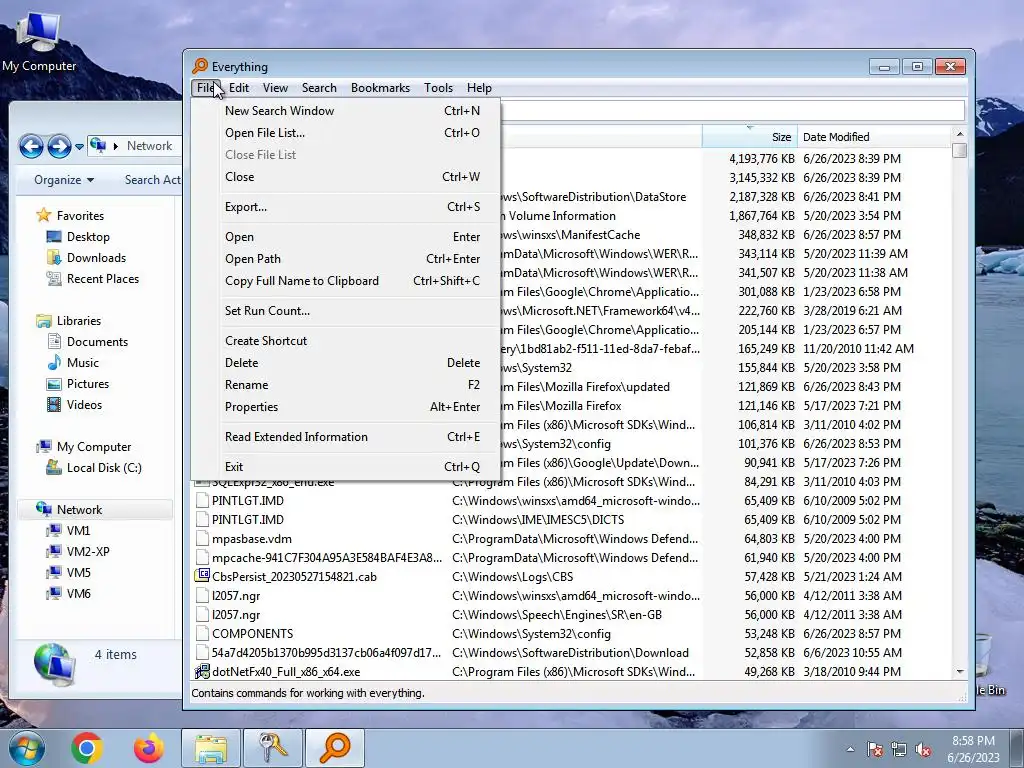Select Music library in sidebar

73,362
